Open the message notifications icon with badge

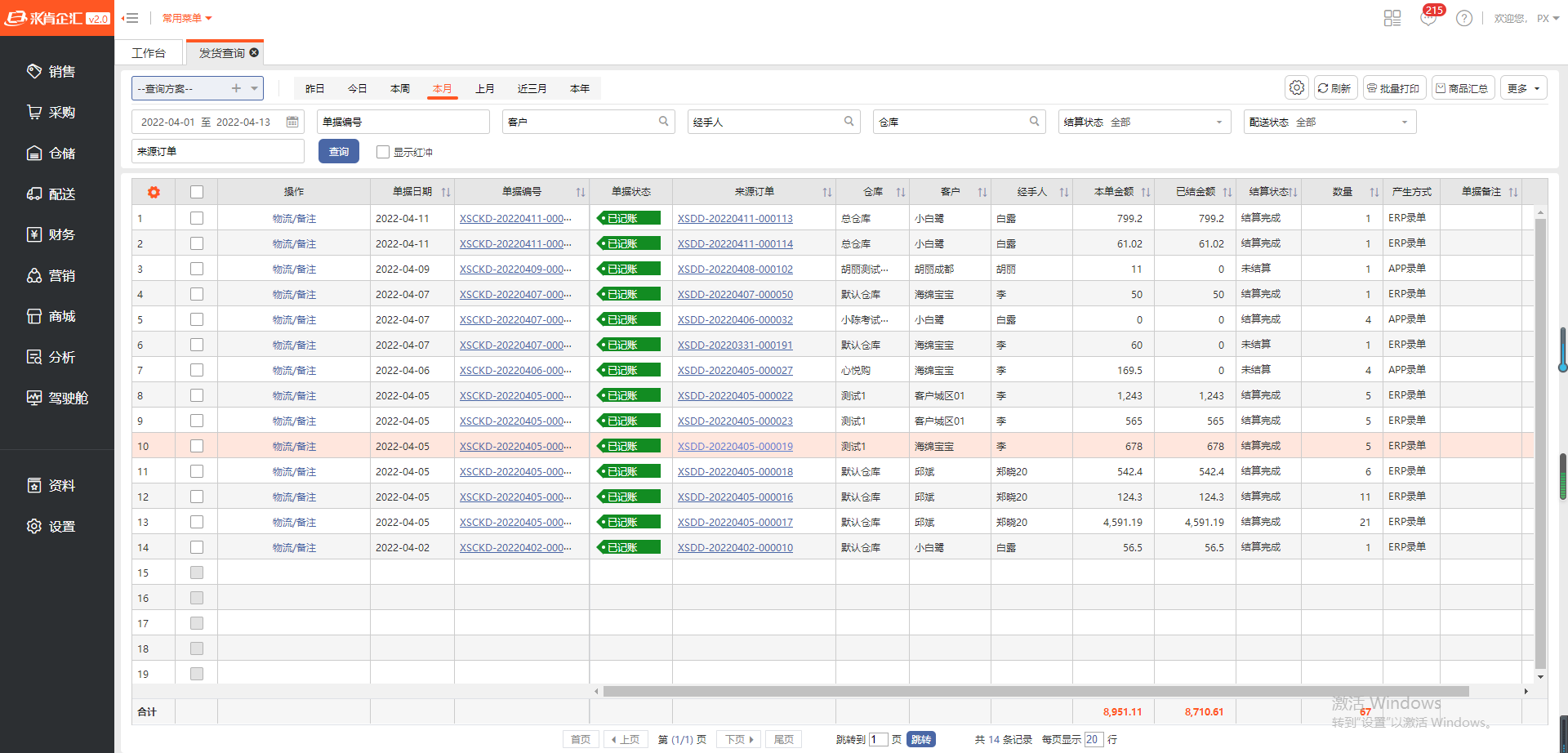1428,18
